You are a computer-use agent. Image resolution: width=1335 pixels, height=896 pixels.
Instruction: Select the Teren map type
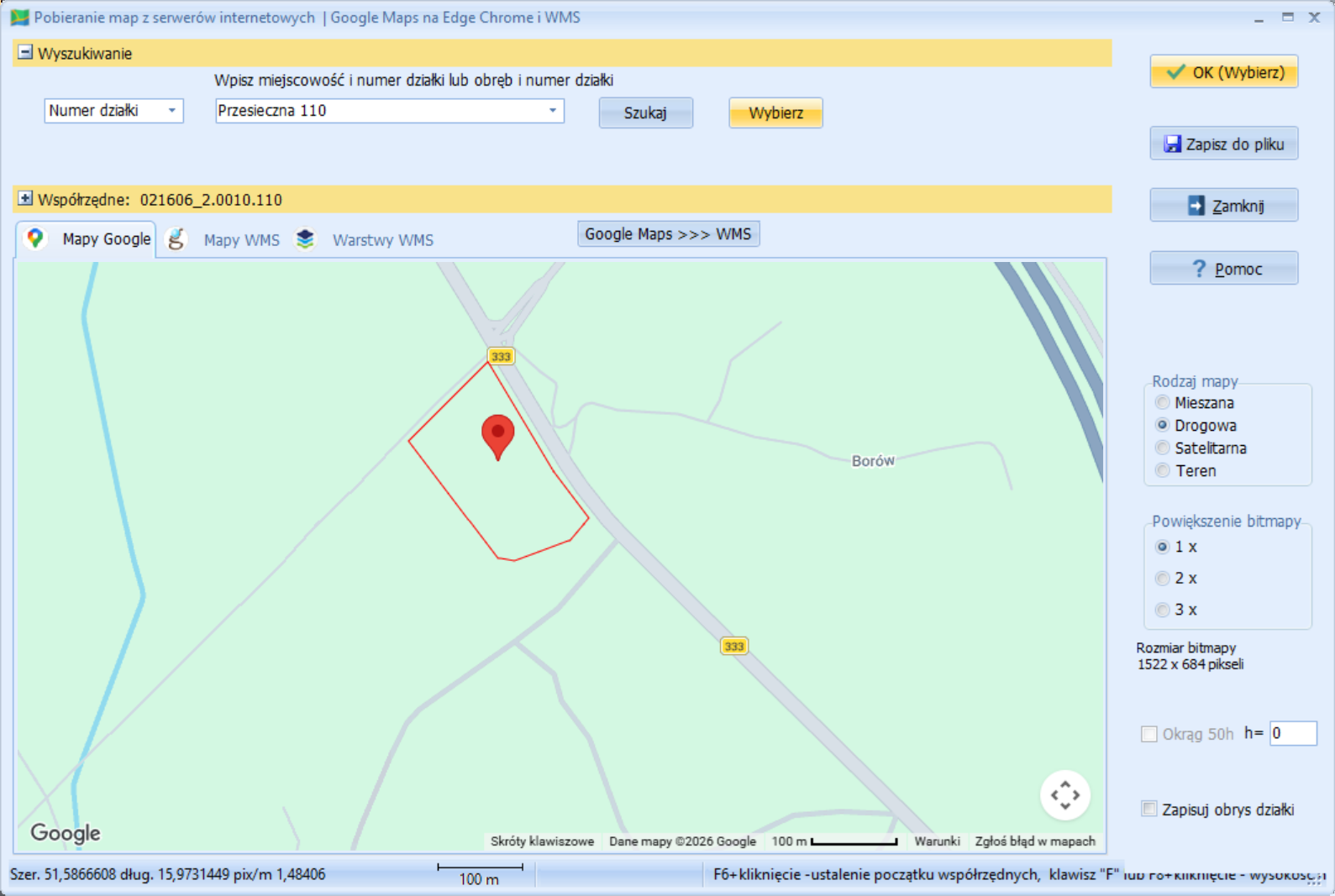point(1163,471)
